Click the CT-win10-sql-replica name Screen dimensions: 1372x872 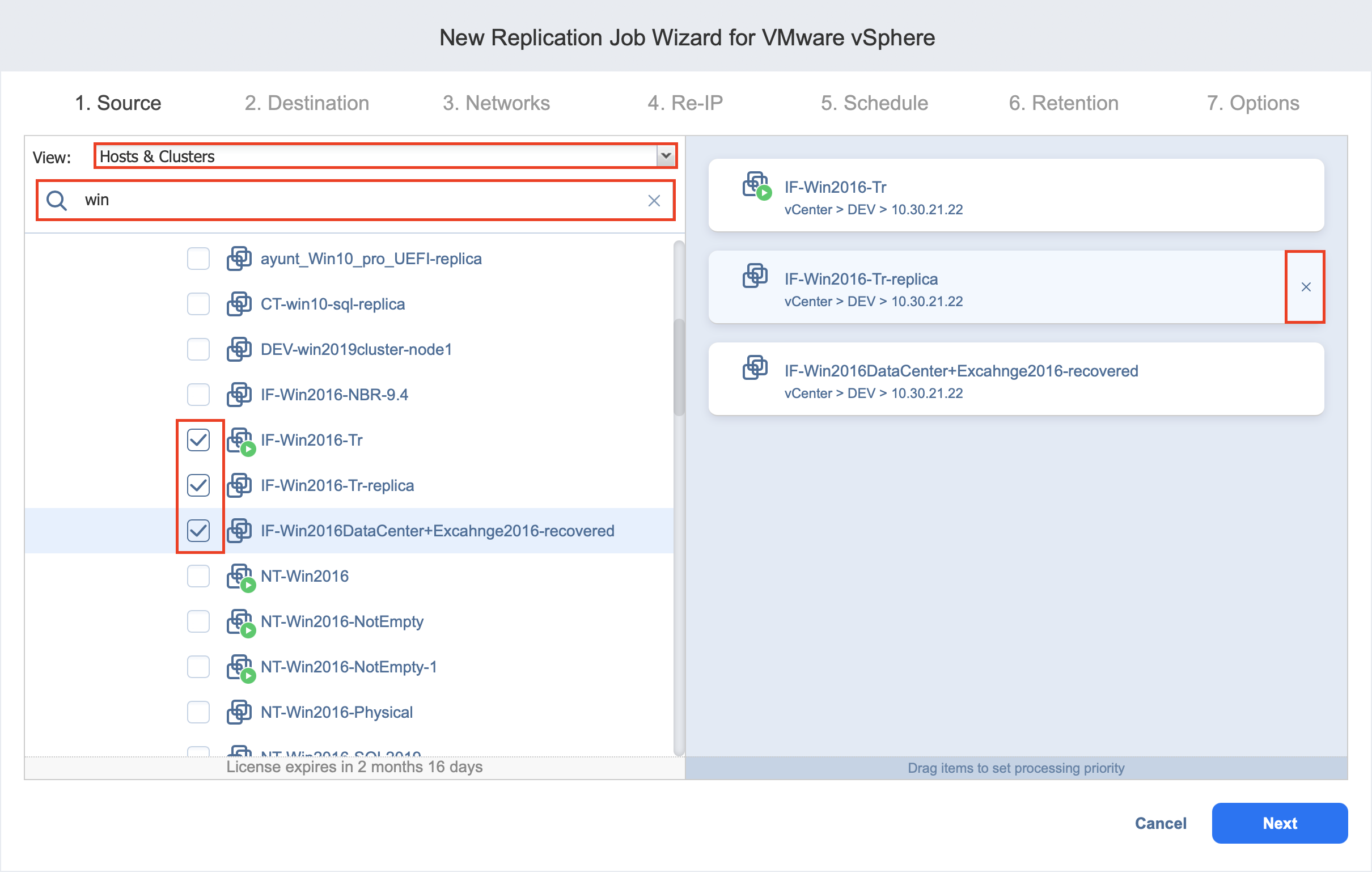(x=333, y=304)
